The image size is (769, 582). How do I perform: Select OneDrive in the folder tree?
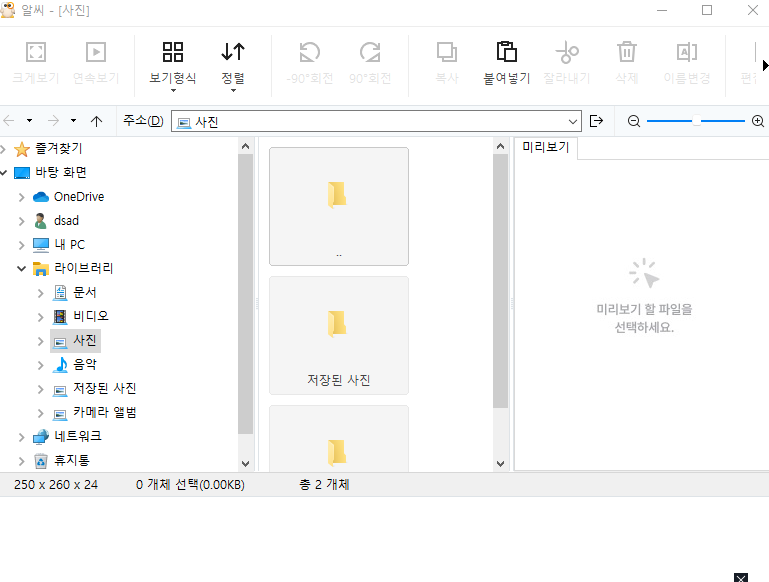(79, 197)
